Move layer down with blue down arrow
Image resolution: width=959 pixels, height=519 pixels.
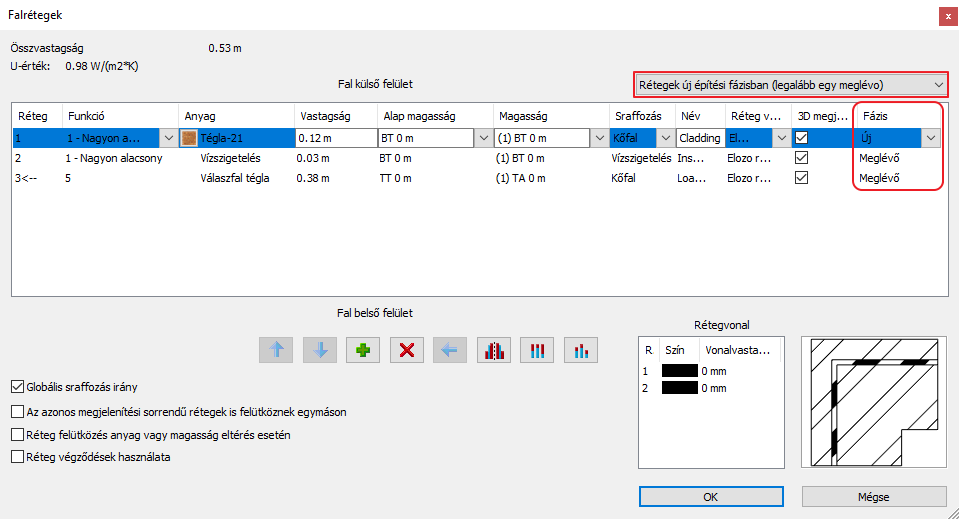[320, 350]
